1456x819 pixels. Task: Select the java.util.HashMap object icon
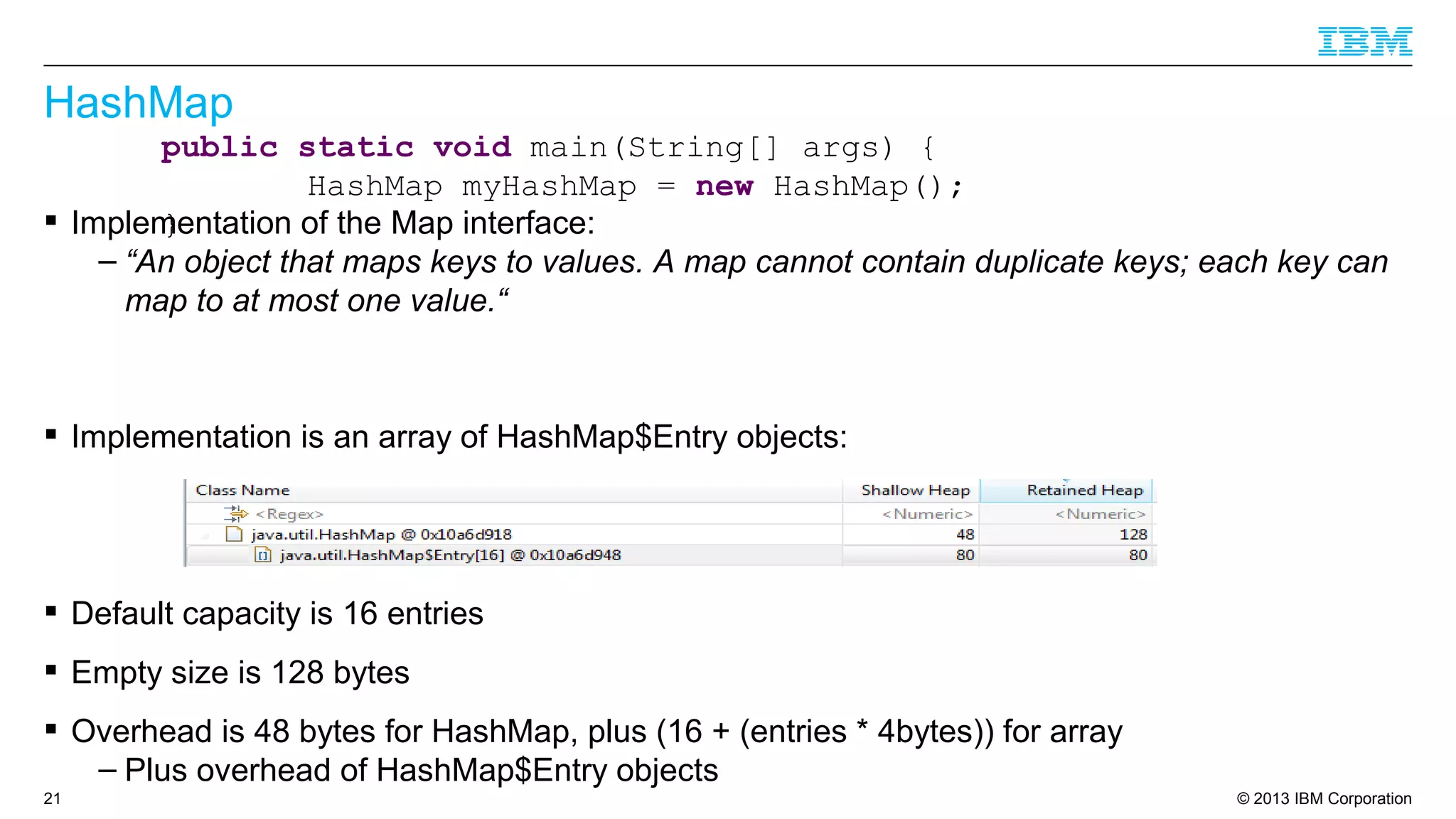click(x=234, y=534)
